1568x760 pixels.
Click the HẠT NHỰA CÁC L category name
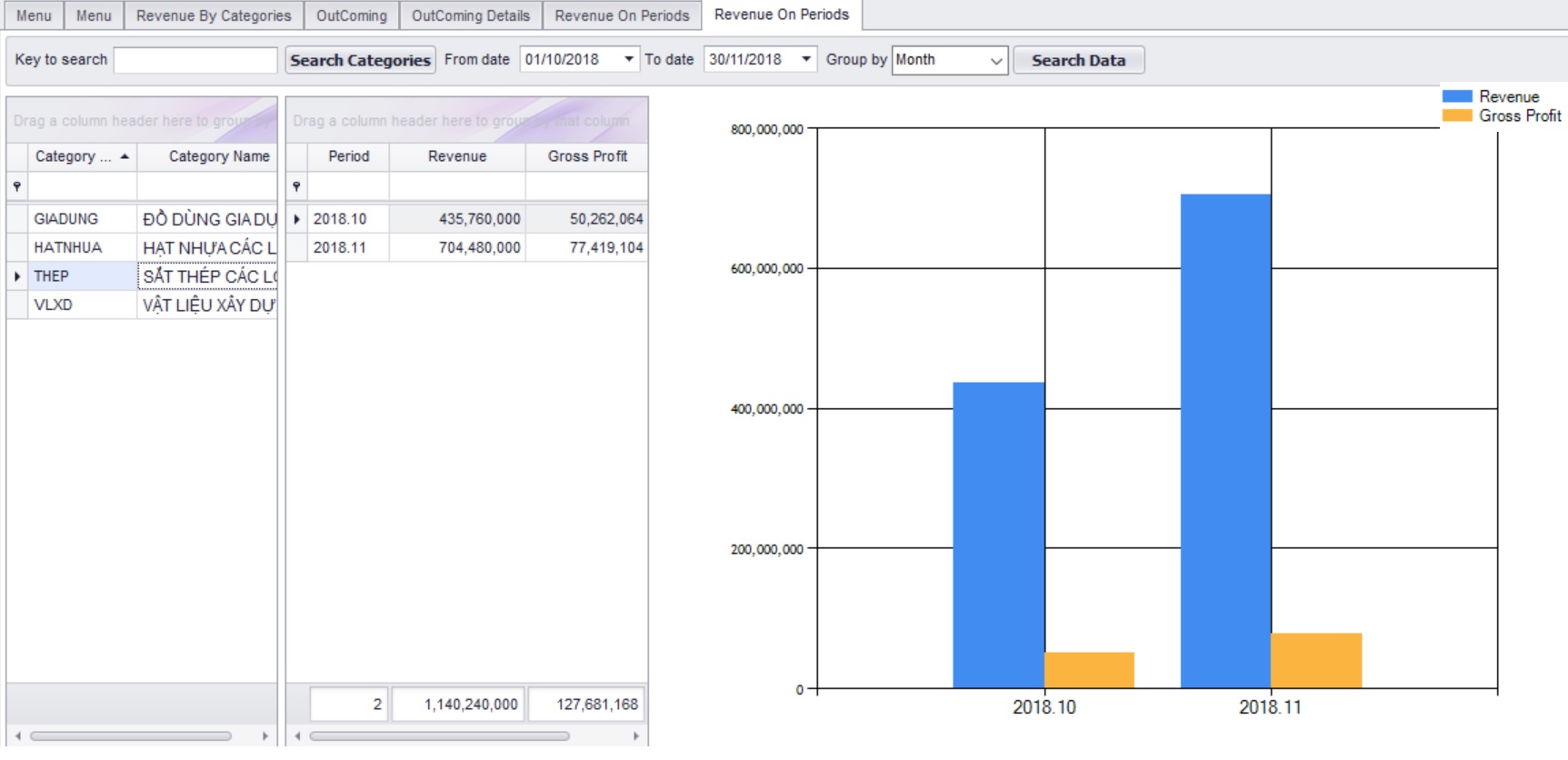tap(209, 247)
